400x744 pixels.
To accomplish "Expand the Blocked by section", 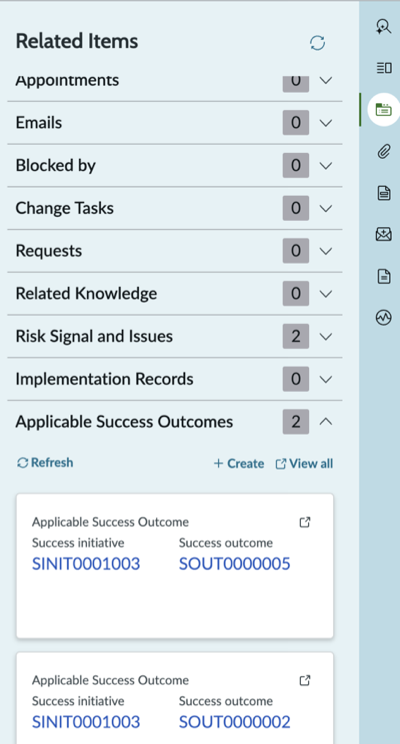I will pos(175,166).
